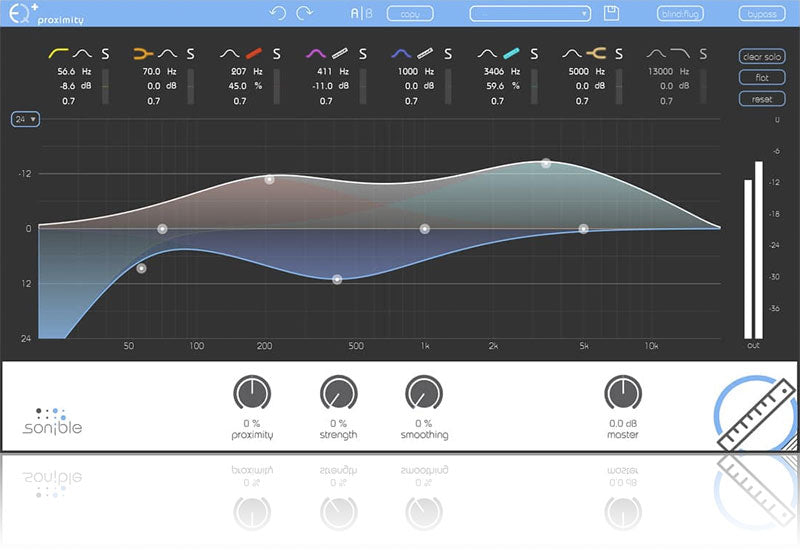The width and height of the screenshot is (800, 553).
Task: Solo the 3406 Hz band
Action: click(x=534, y=54)
